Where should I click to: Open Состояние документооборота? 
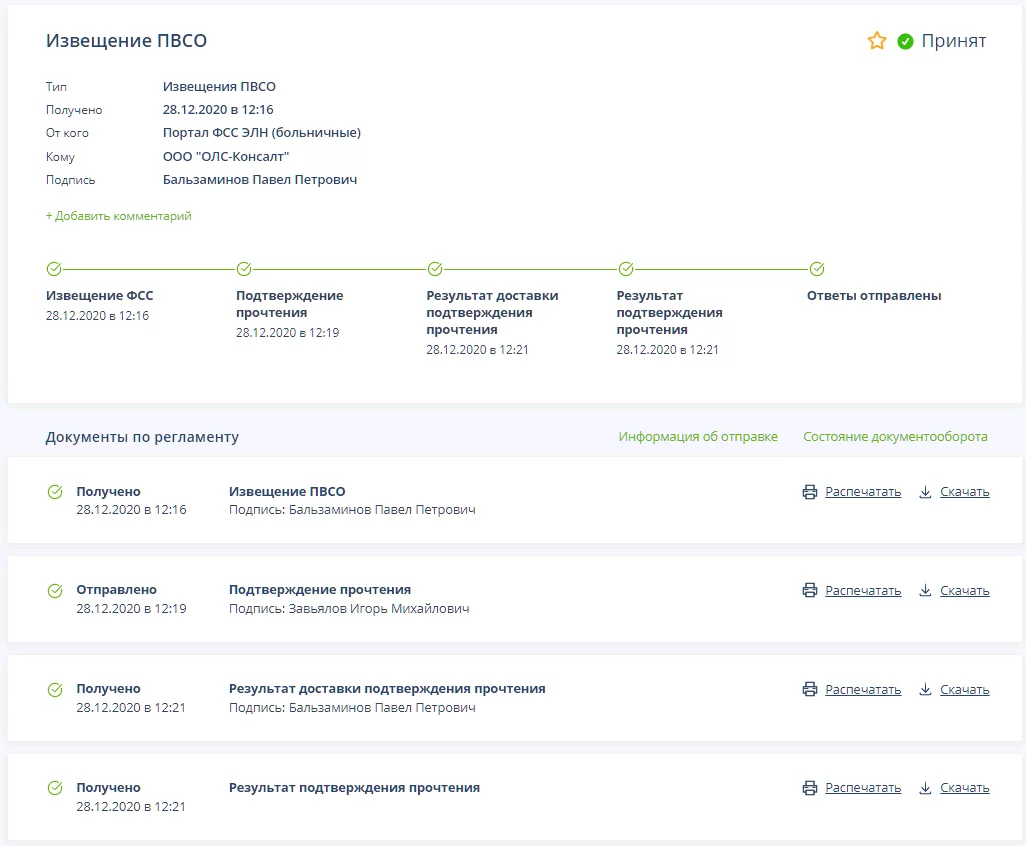895,437
